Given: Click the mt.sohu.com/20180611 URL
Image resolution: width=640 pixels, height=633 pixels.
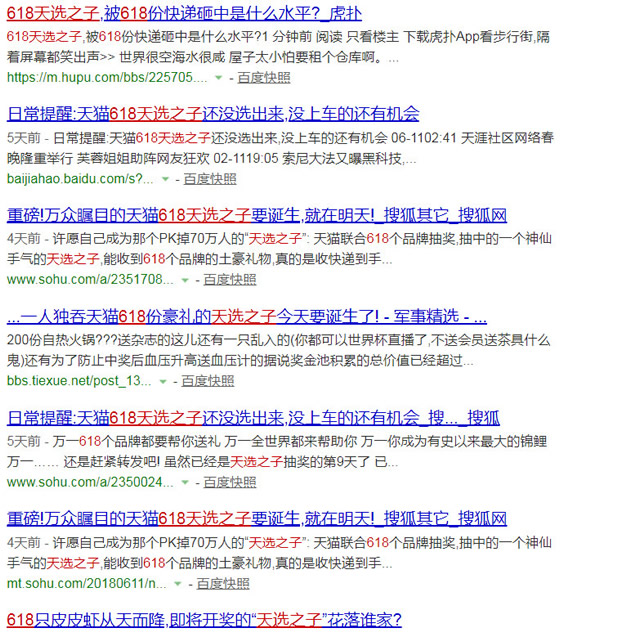Looking at the screenshot, I should pos(87,583).
